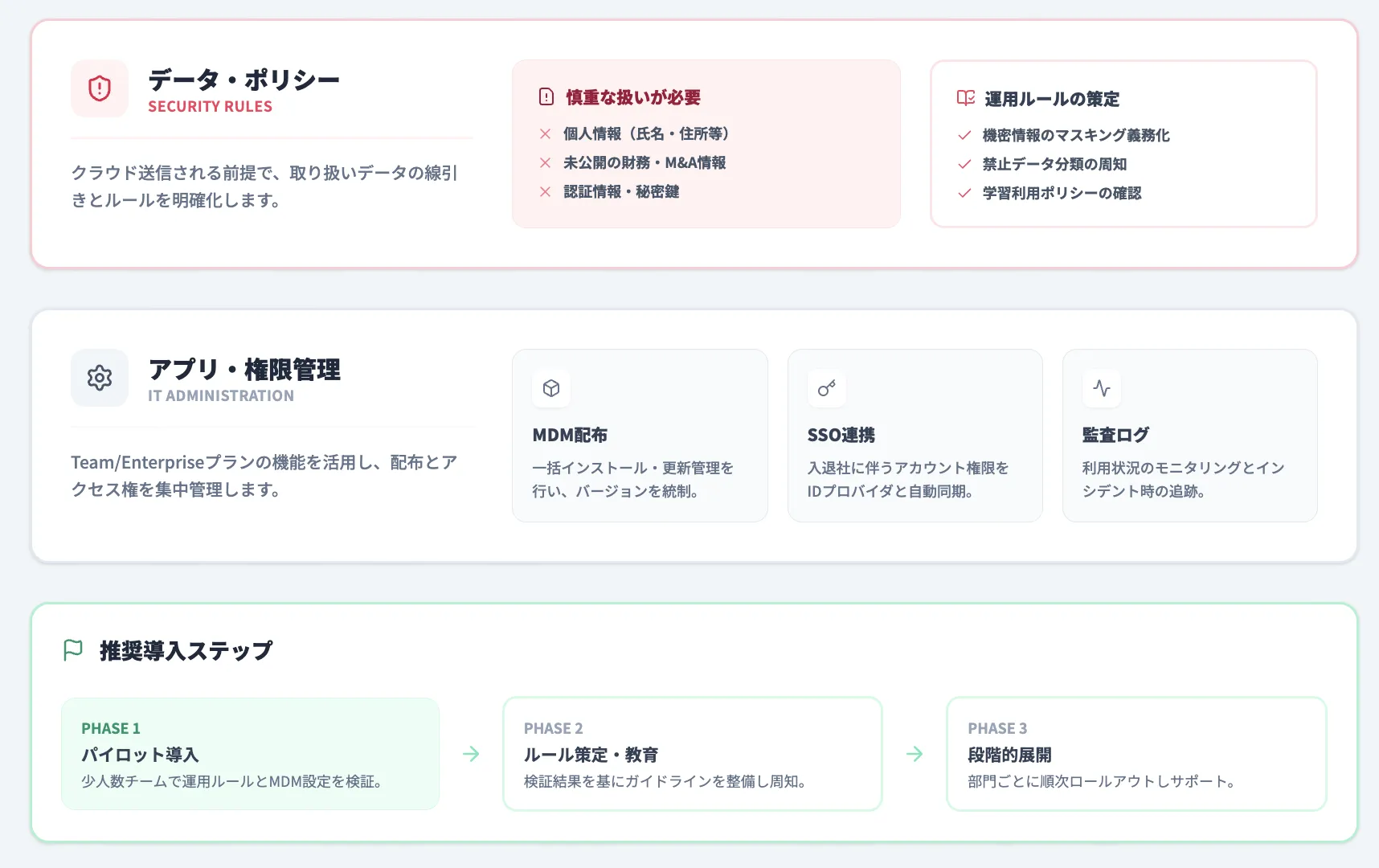Toggle the checkmark for 禁止データ分類の周知

(x=963, y=165)
